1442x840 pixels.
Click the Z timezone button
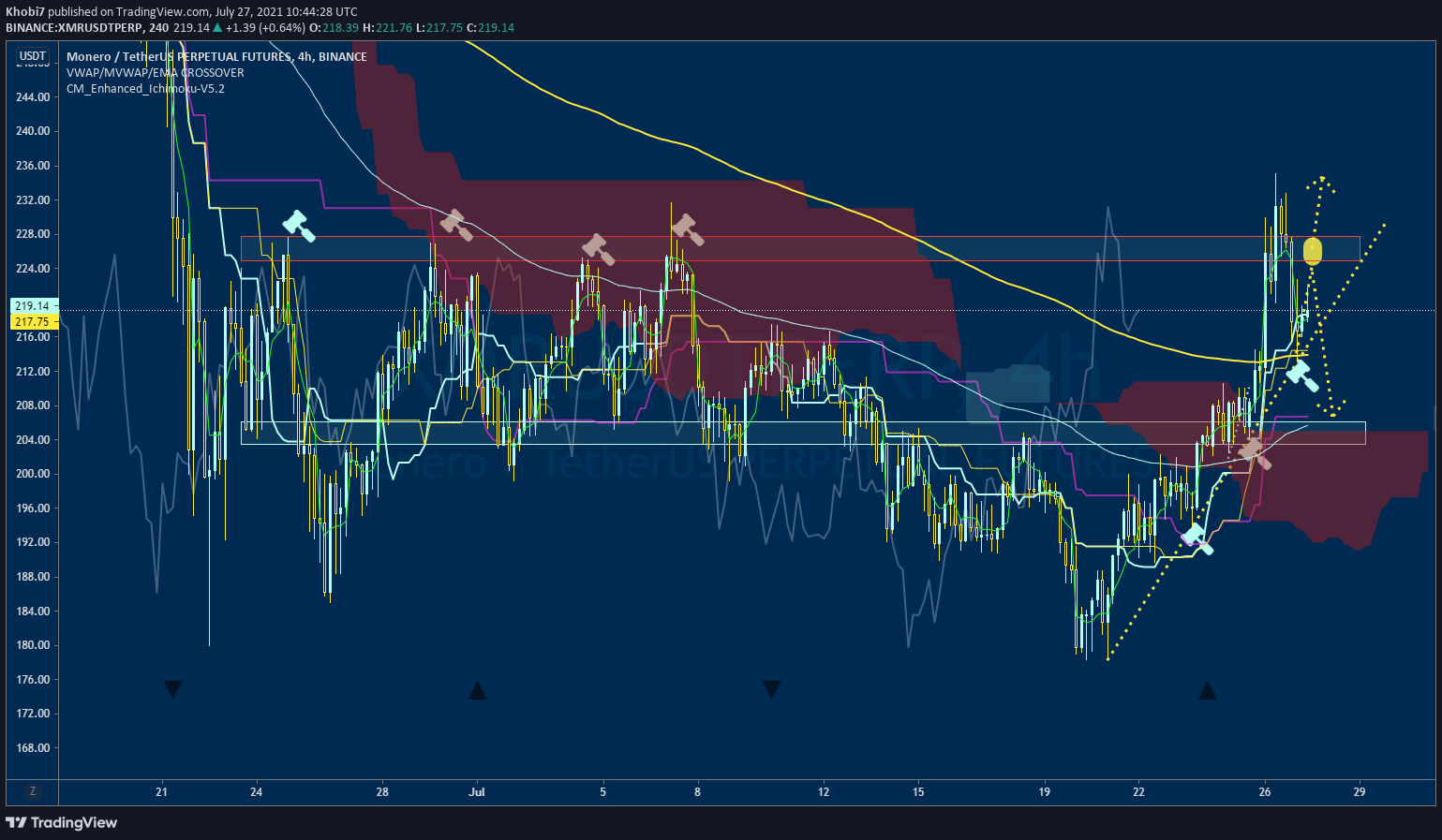(33, 791)
